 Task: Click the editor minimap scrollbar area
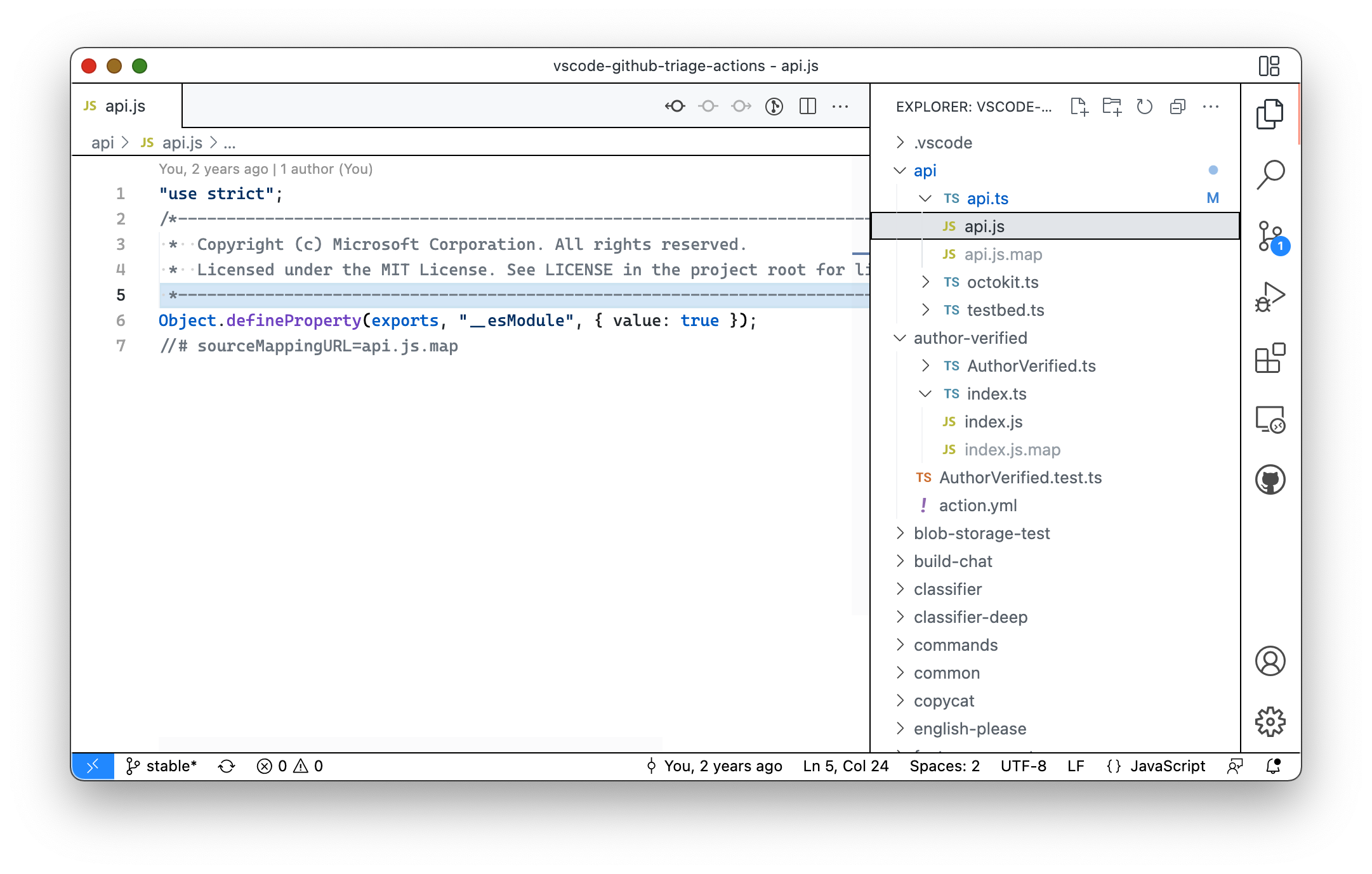click(x=860, y=381)
